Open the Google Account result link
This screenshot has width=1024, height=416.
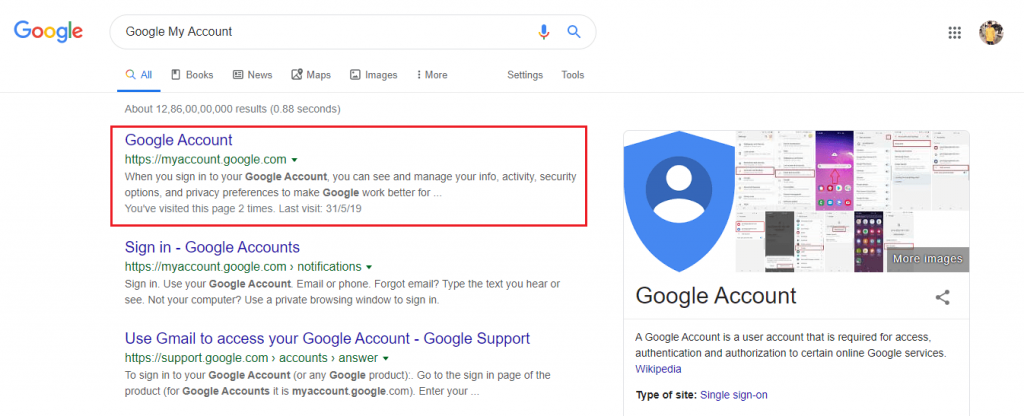(178, 140)
